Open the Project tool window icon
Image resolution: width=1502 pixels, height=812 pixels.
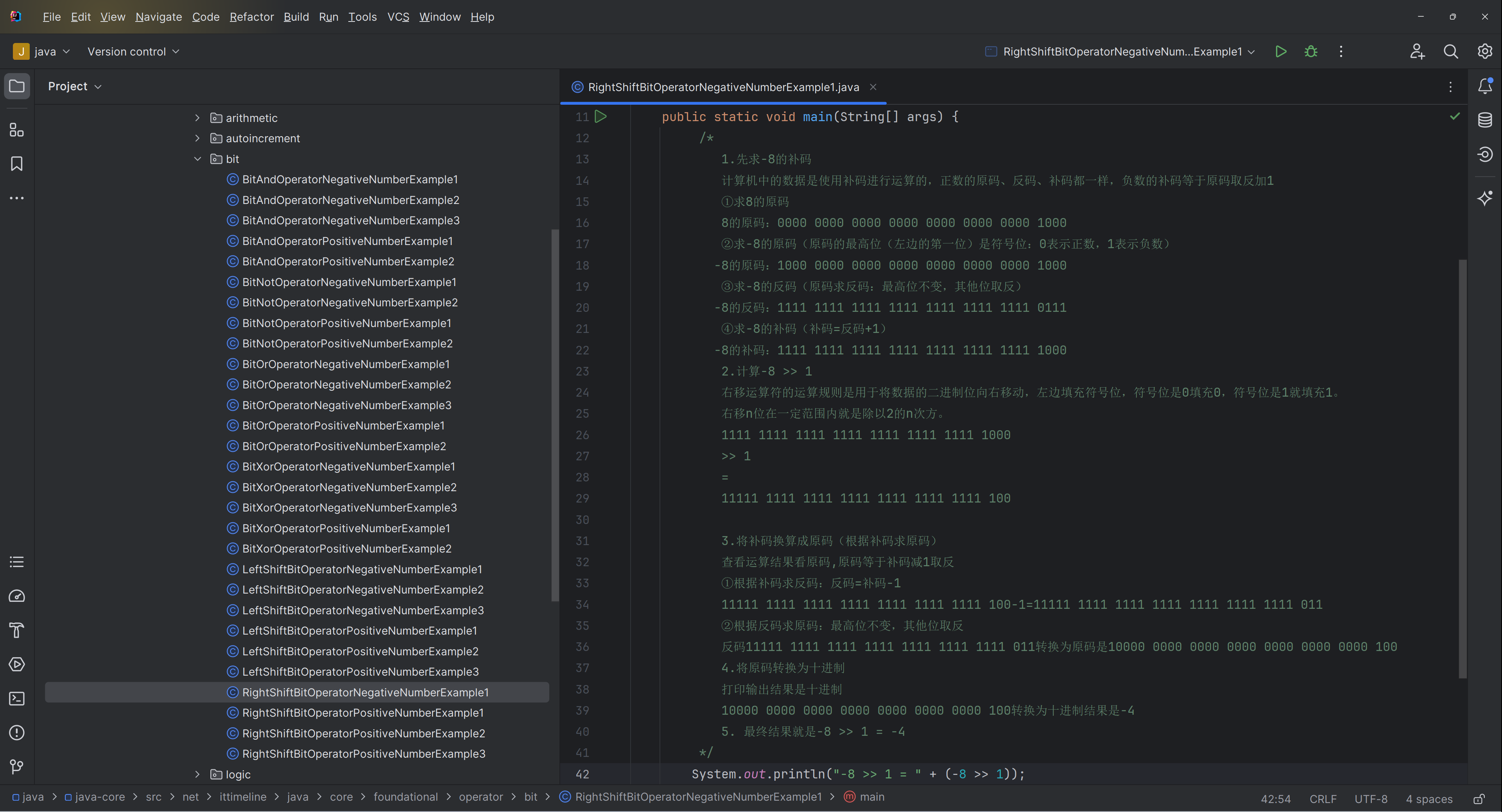(17, 86)
